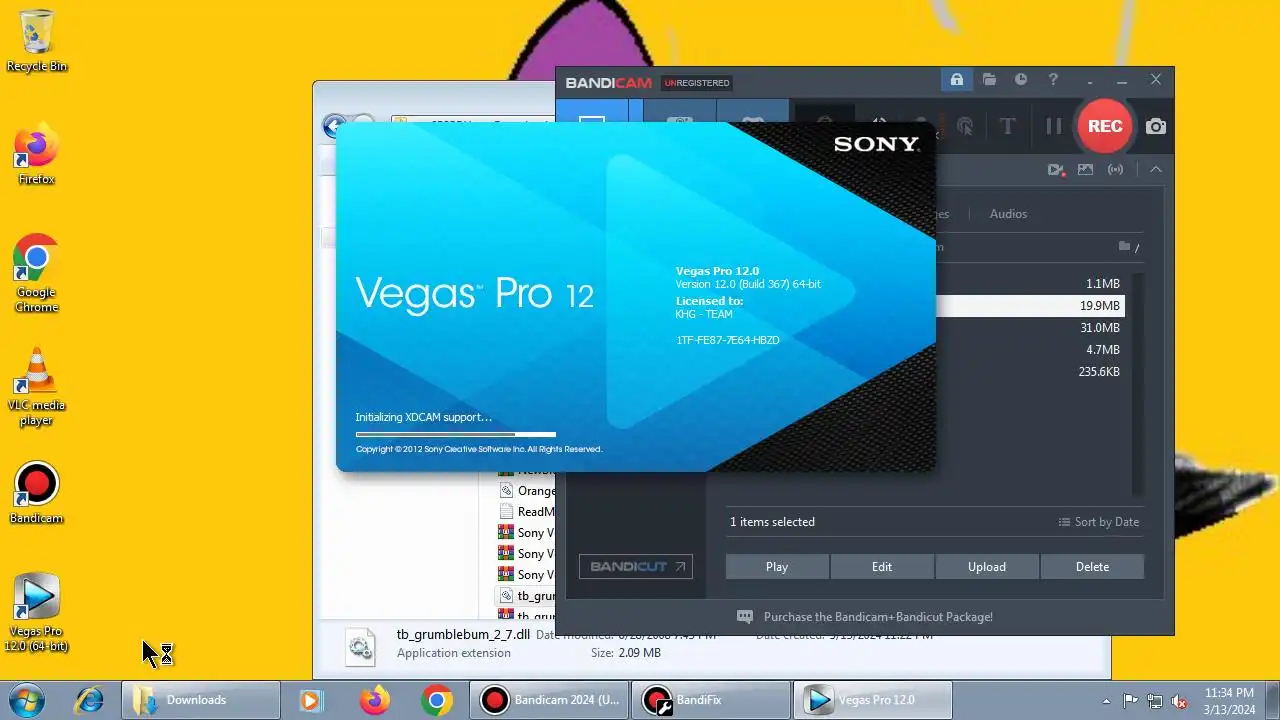Click the UNREGISTERED badge in Bandicam
1280x720 pixels.
tap(697, 83)
